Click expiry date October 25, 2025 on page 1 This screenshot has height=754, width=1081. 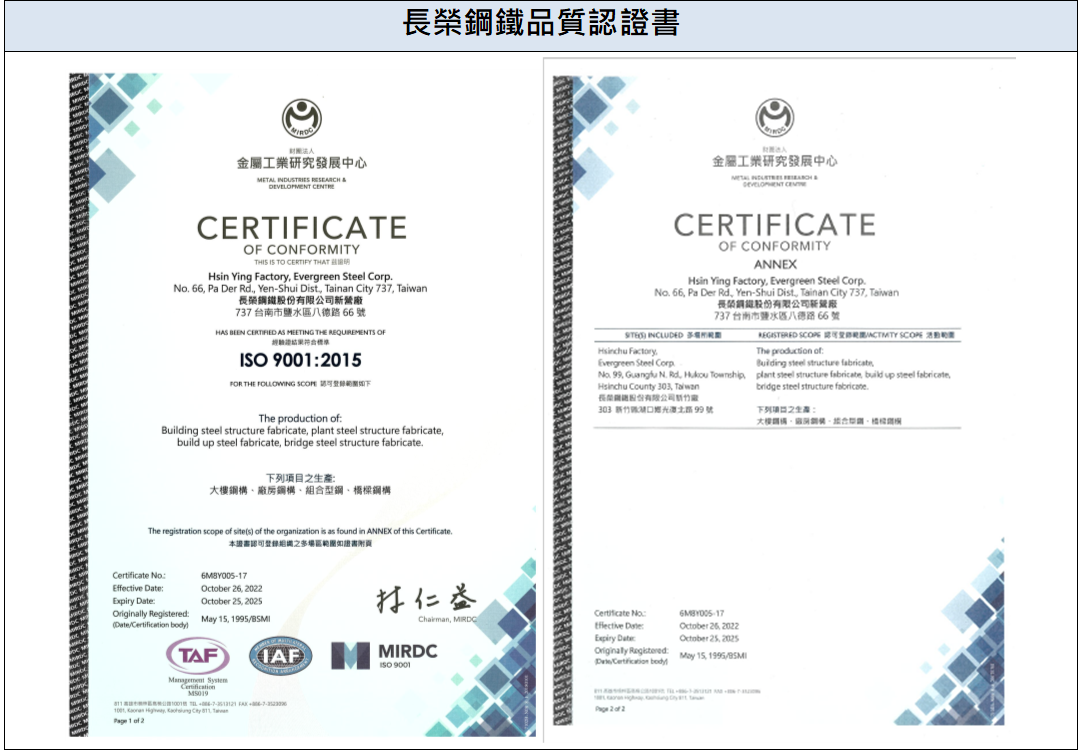(232, 601)
